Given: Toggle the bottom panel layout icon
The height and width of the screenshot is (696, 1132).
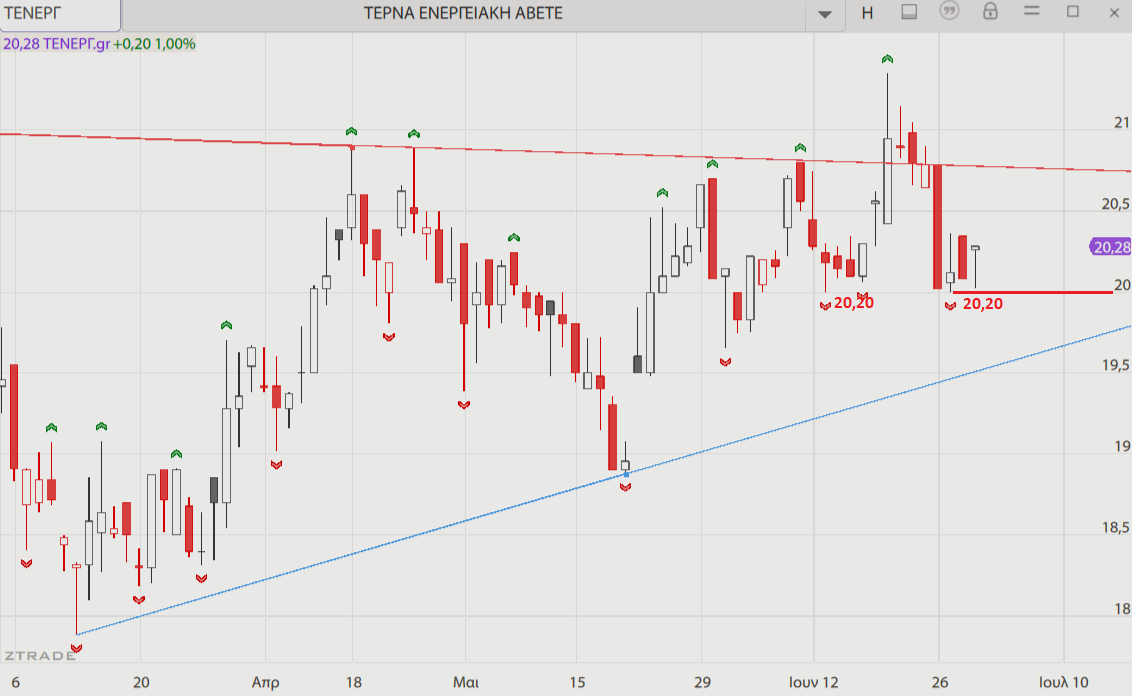Looking at the screenshot, I should tap(909, 12).
